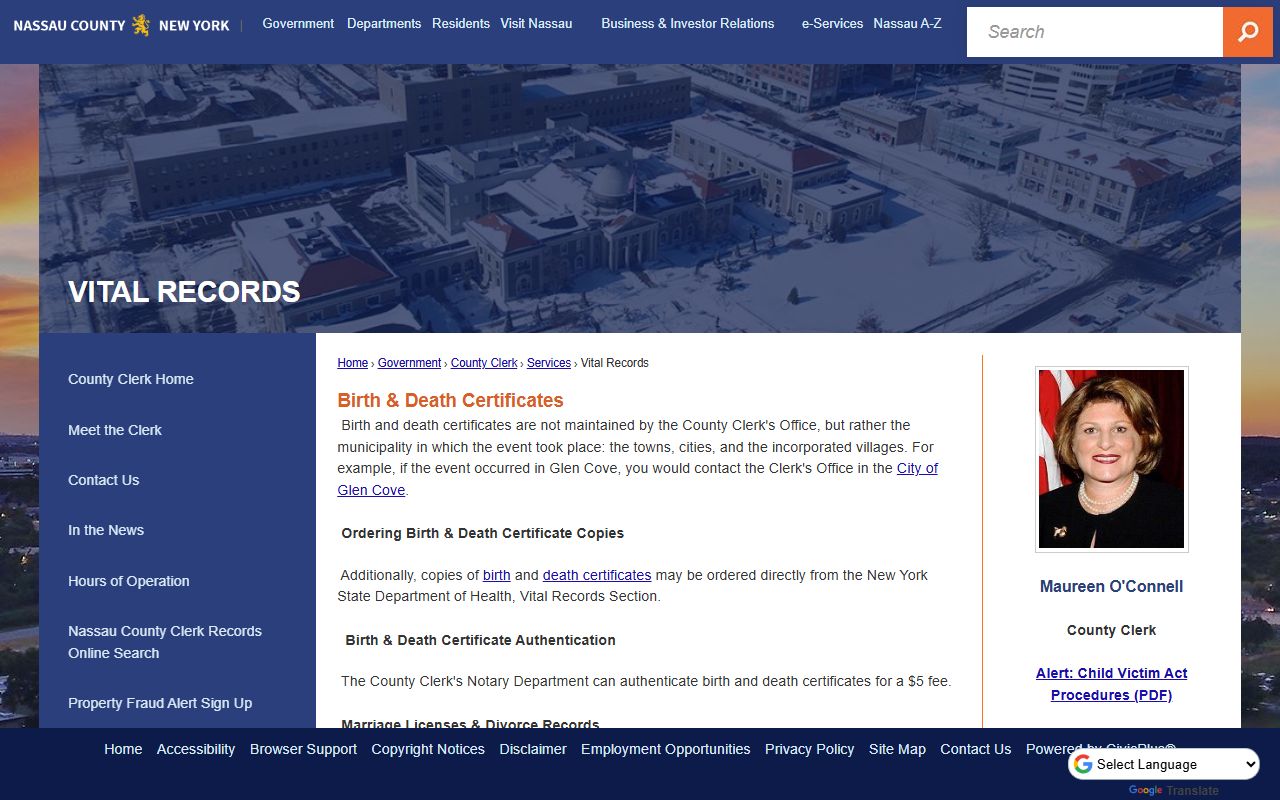Image resolution: width=1280 pixels, height=800 pixels.
Task: Click the Google icon in the translate widget
Action: point(1083,765)
